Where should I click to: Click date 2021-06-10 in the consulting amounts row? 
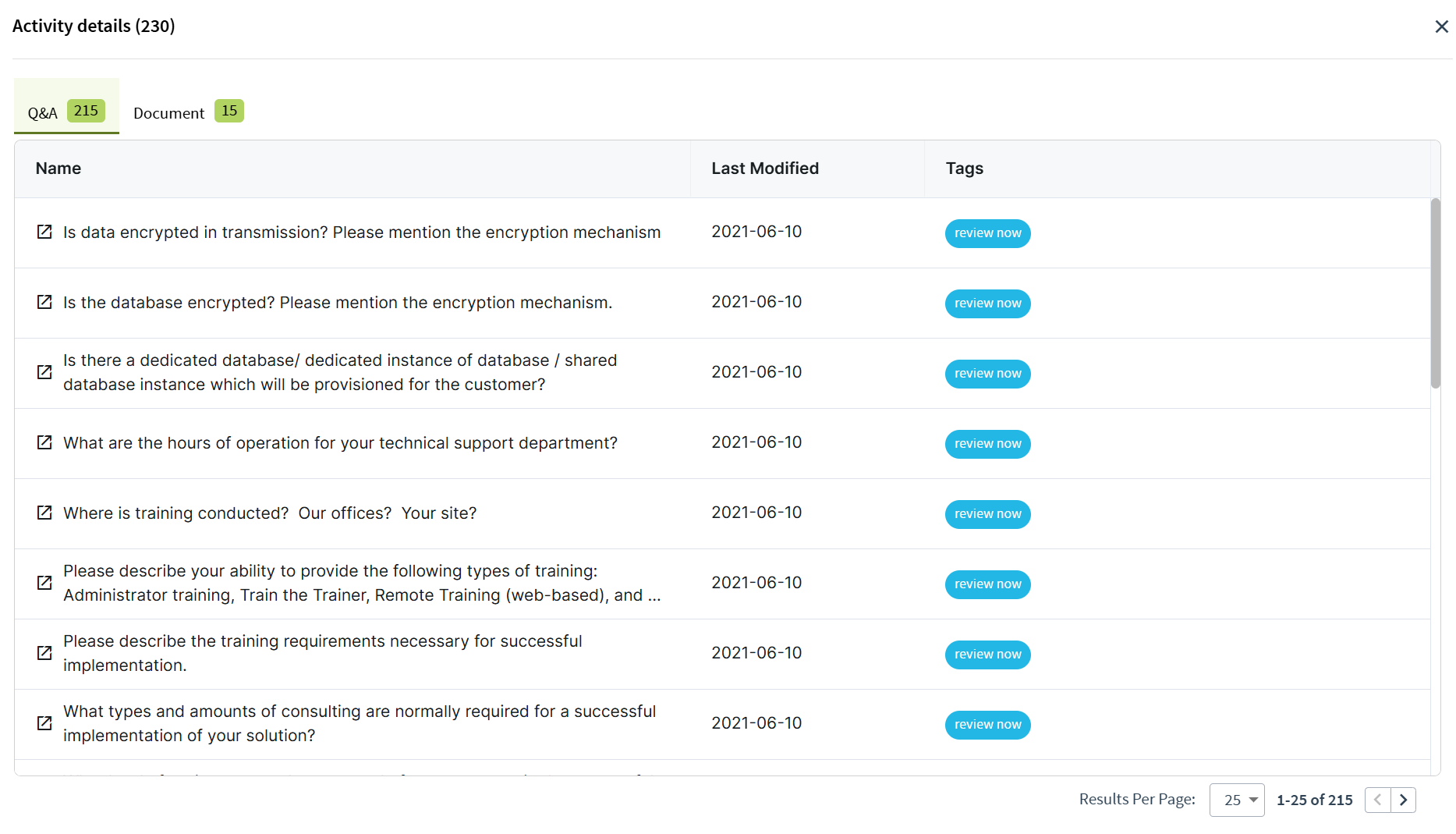[756, 723]
